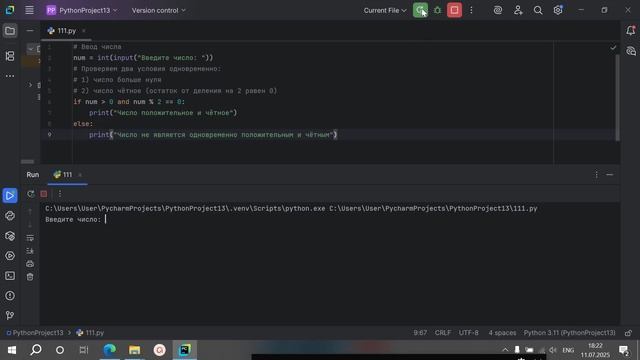Screen dimensions: 640x360
Task: Stop the running program with the top toolbar's red Stop button
Action: pos(454,10)
